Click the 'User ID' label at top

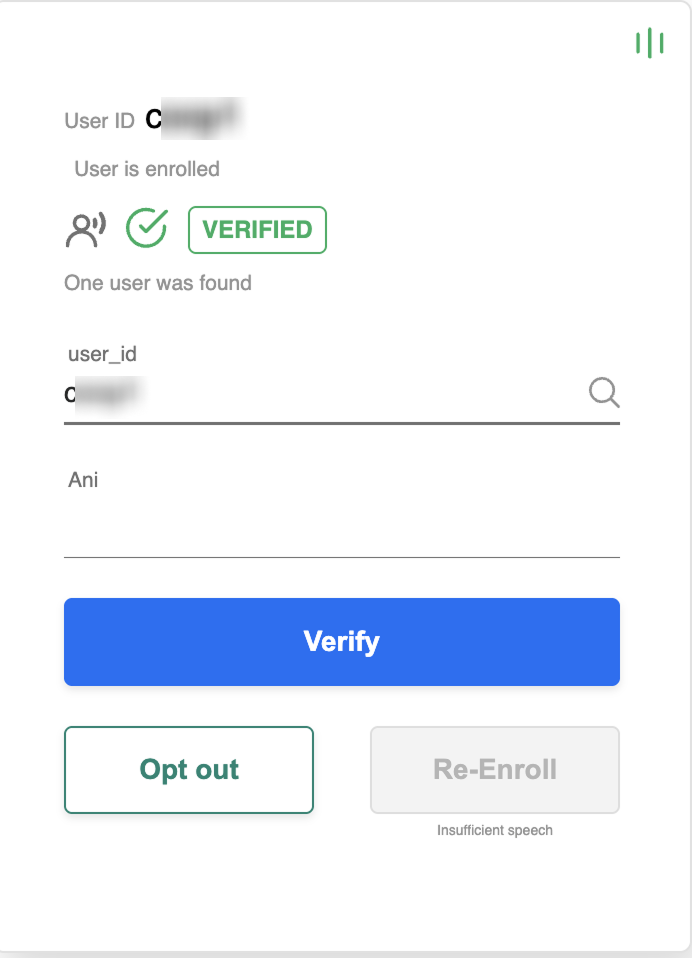[99, 121]
